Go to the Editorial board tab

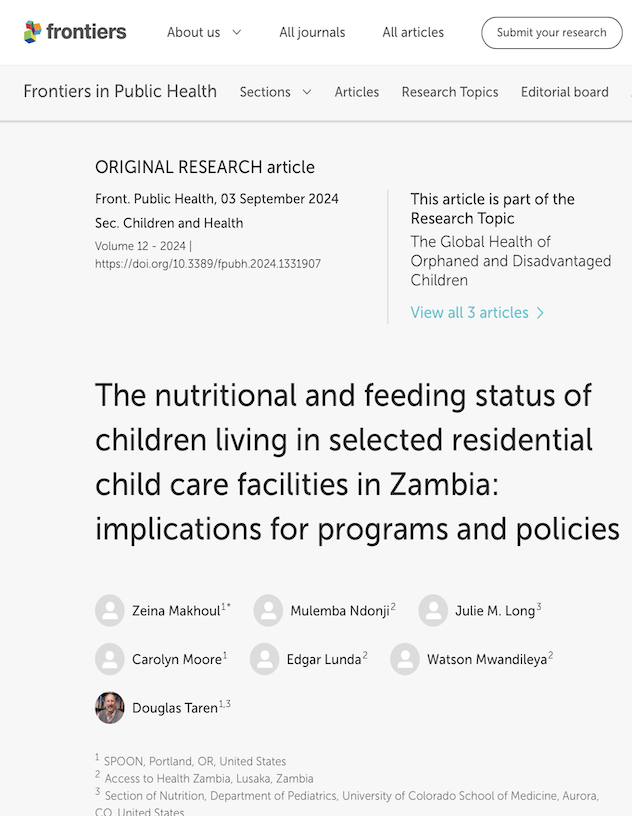click(565, 92)
